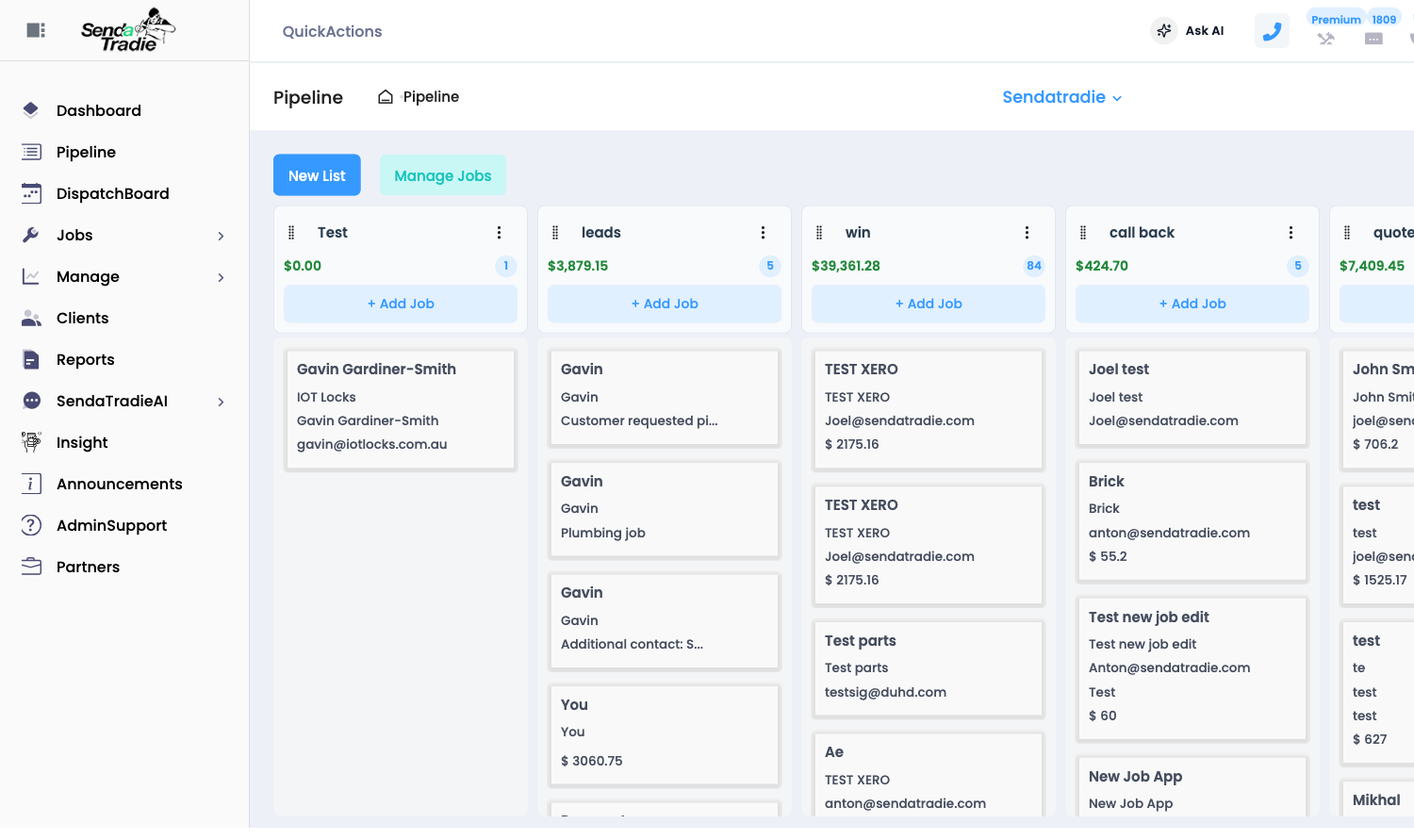
Task: Click the AdminSupport question mark icon
Action: pos(31,525)
